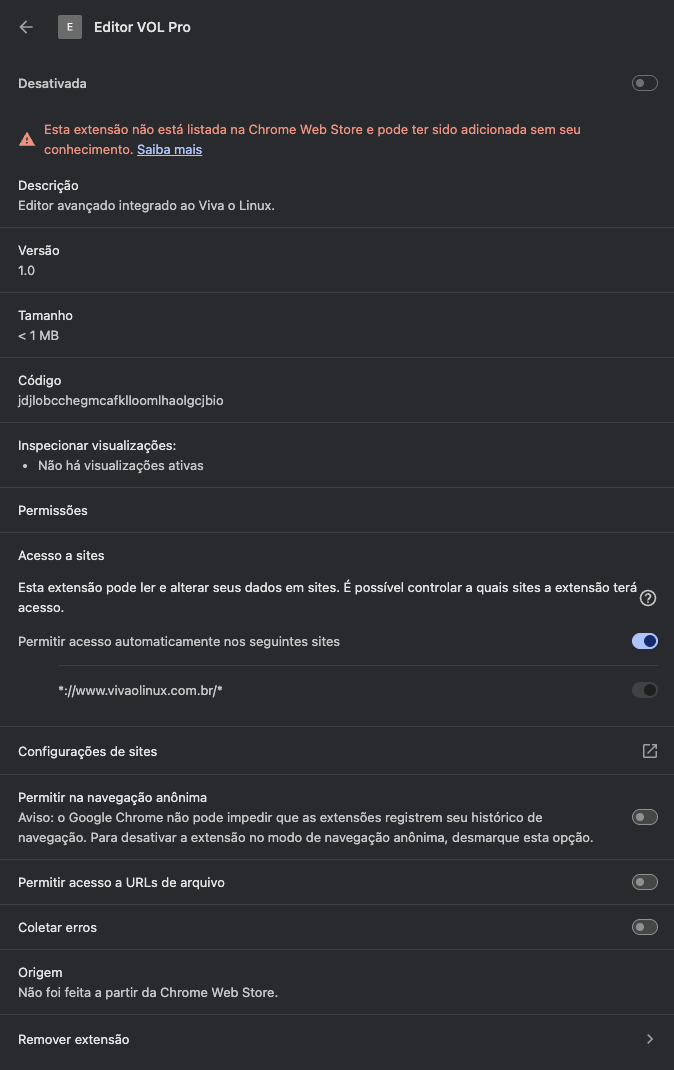This screenshot has width=674, height=1070.
Task: Turn off automatic site access toggle
Action: point(645,641)
